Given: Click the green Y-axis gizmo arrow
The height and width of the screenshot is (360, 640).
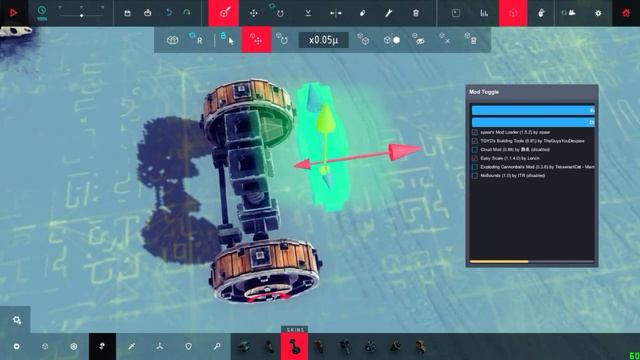Looking at the screenshot, I should click(x=325, y=118).
